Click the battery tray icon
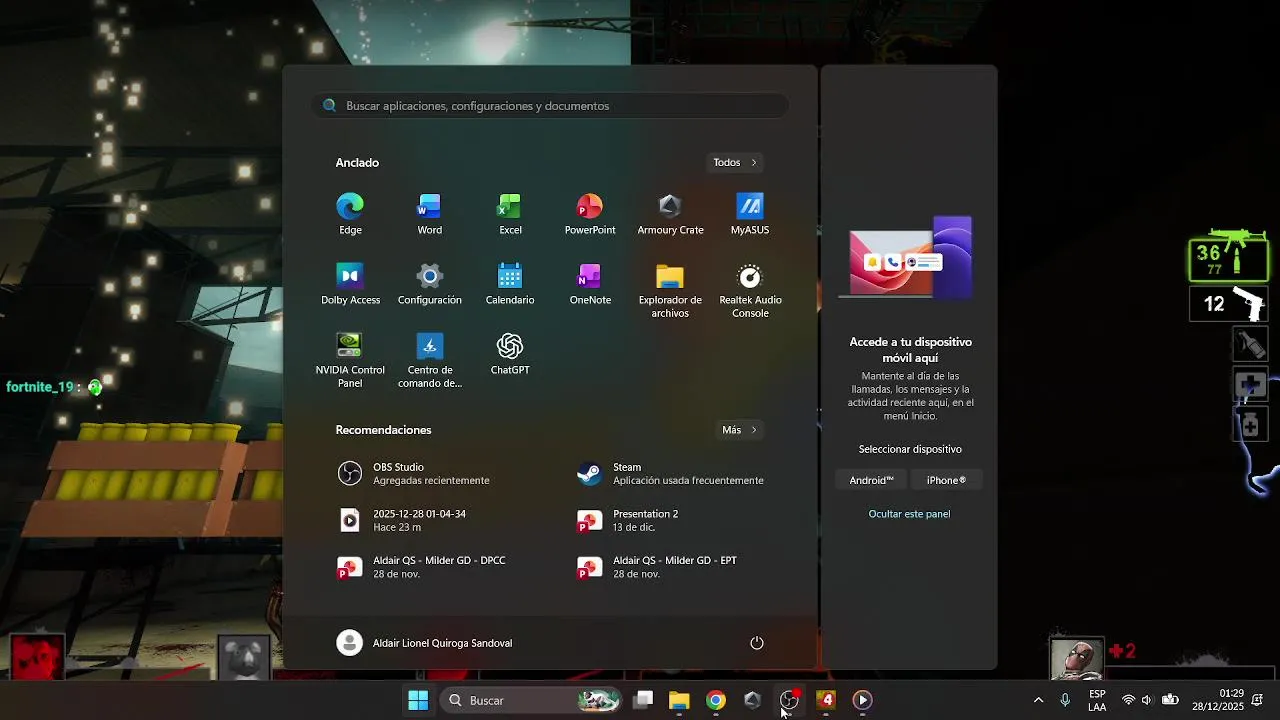This screenshot has width=1280, height=720. (x=1169, y=700)
